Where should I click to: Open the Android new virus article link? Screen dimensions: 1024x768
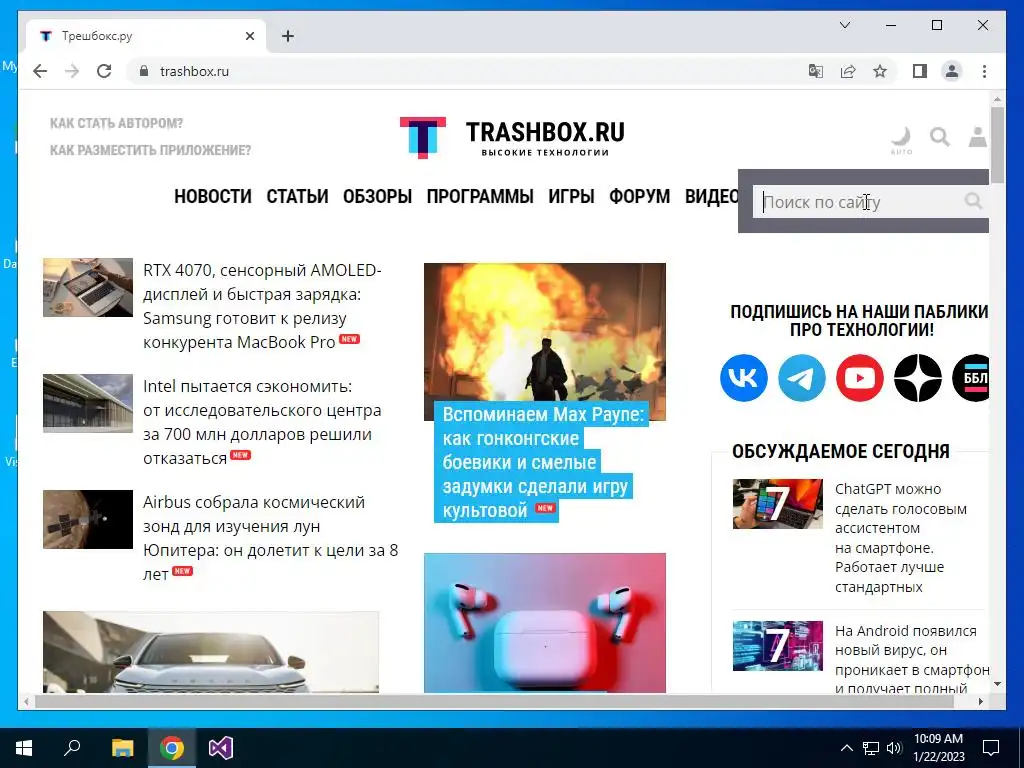point(912,660)
